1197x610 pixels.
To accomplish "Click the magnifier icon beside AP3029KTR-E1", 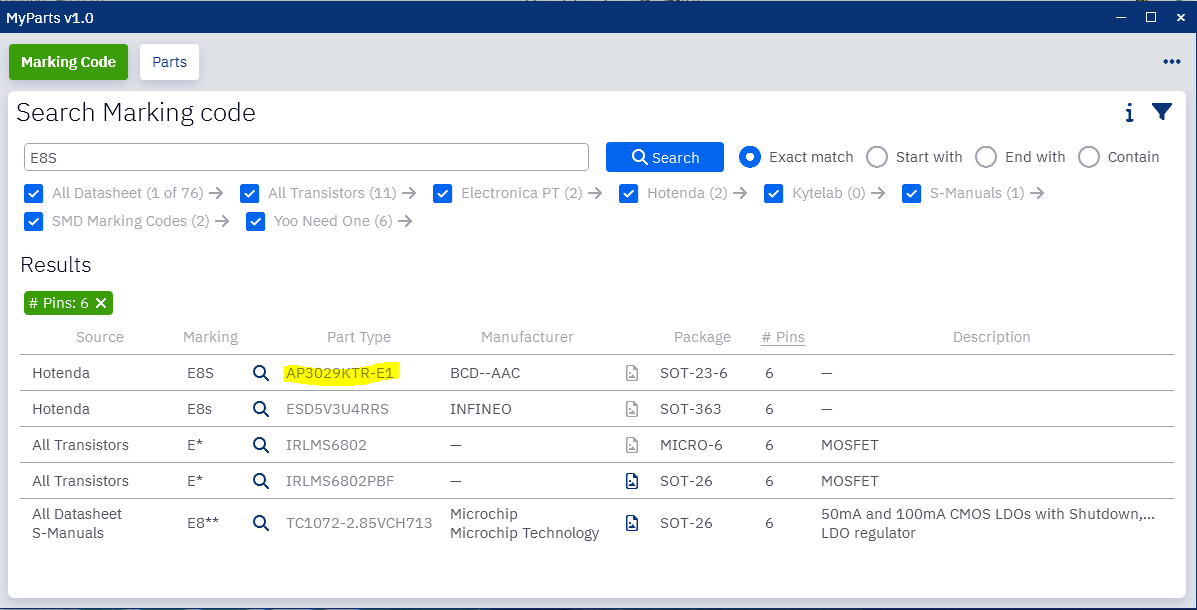I will pyautogui.click(x=261, y=373).
